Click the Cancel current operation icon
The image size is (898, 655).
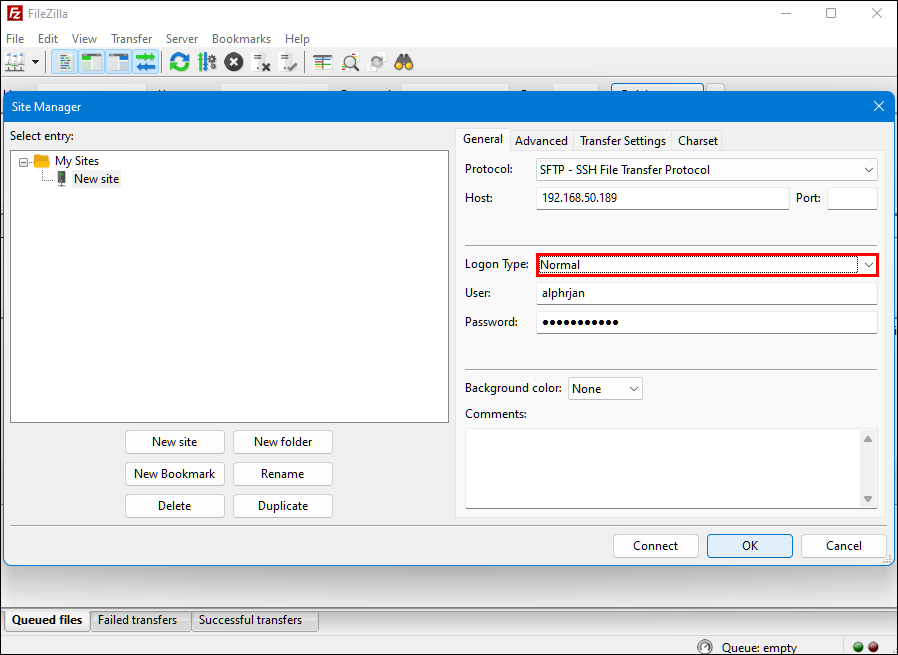(234, 62)
